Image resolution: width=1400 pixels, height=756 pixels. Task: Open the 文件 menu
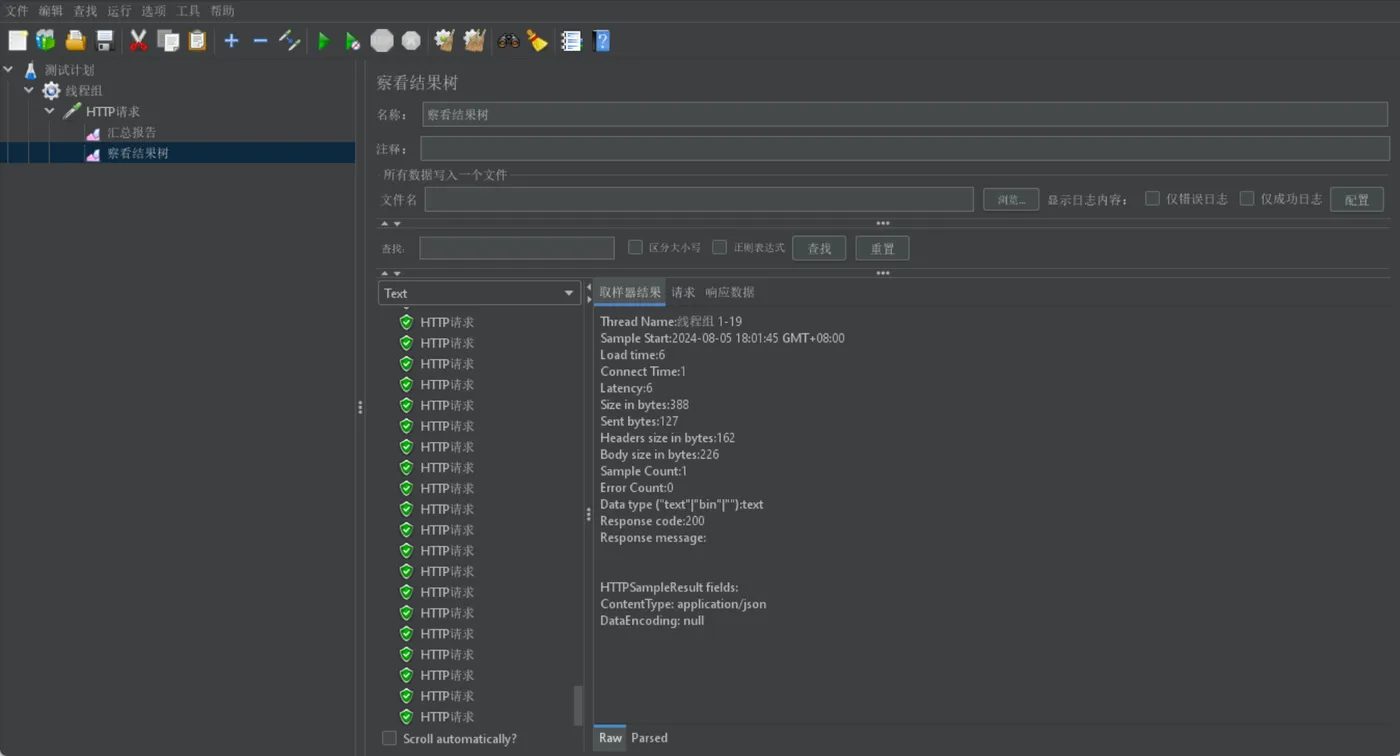pyautogui.click(x=17, y=11)
